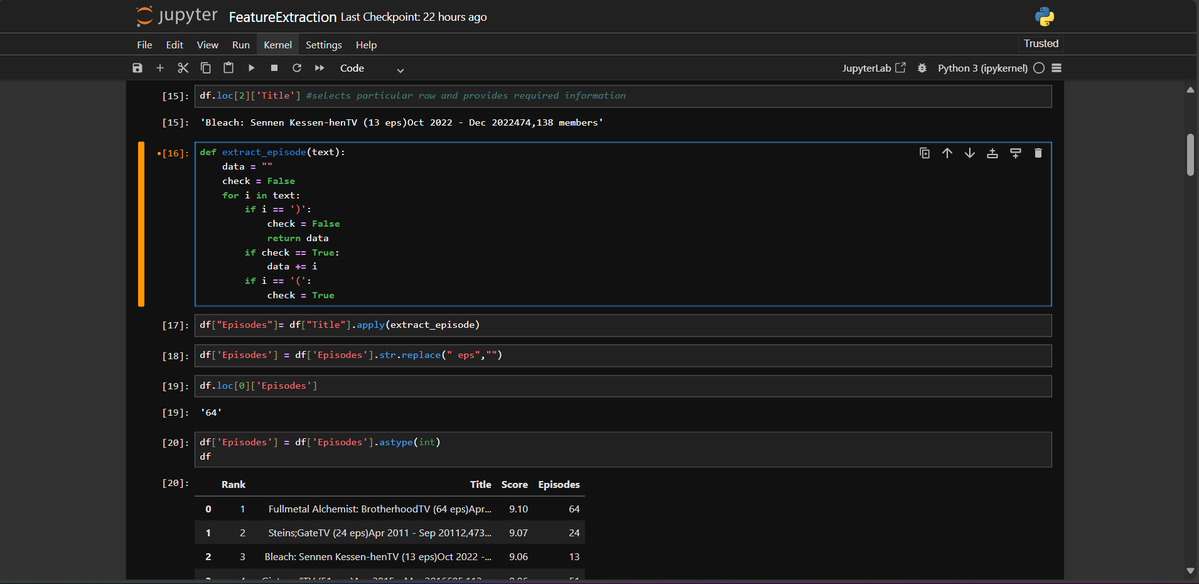Click the Bleach: Sennen Kessen-hen table cell

(x=380, y=556)
